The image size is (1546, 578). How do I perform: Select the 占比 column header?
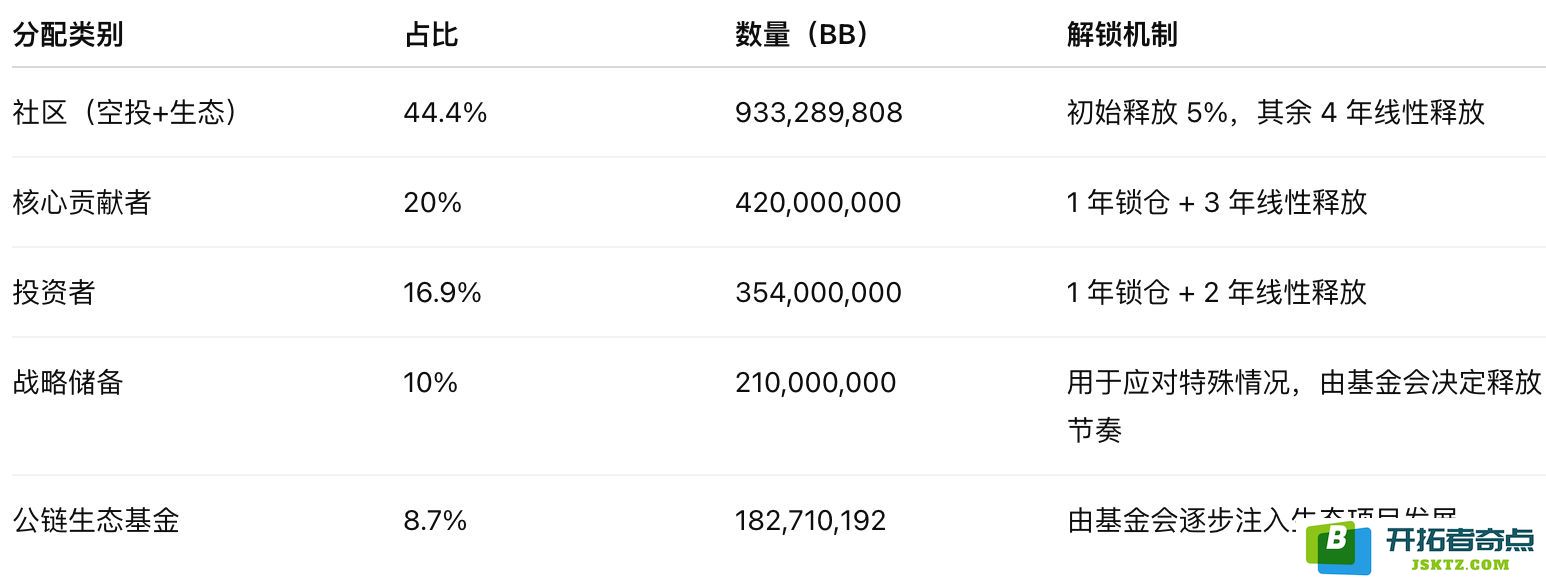coord(431,35)
